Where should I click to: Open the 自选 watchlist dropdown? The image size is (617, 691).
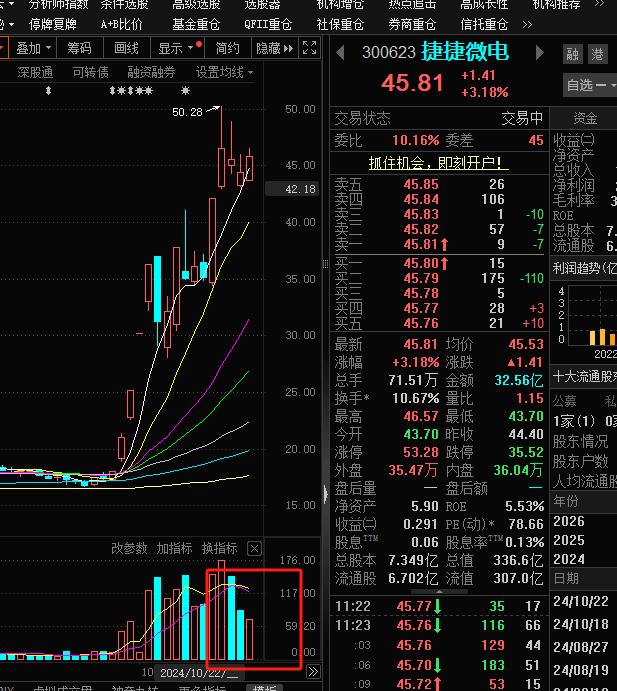[588, 86]
